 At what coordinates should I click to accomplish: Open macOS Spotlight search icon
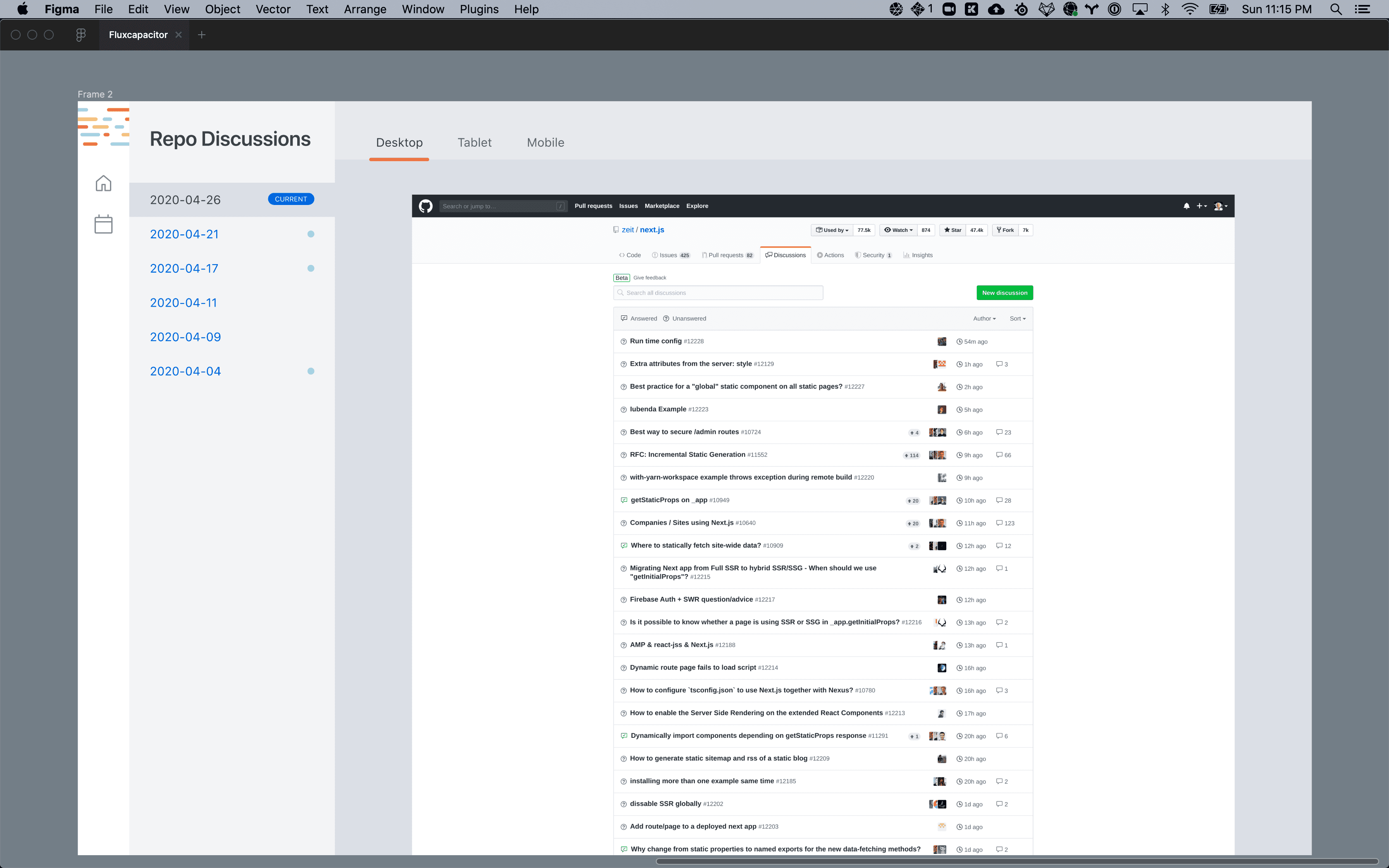tap(1336, 9)
